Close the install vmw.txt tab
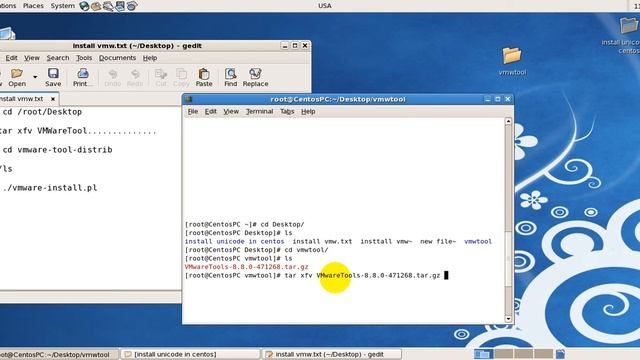Viewport: 640px width, 360px height. pos(53,99)
